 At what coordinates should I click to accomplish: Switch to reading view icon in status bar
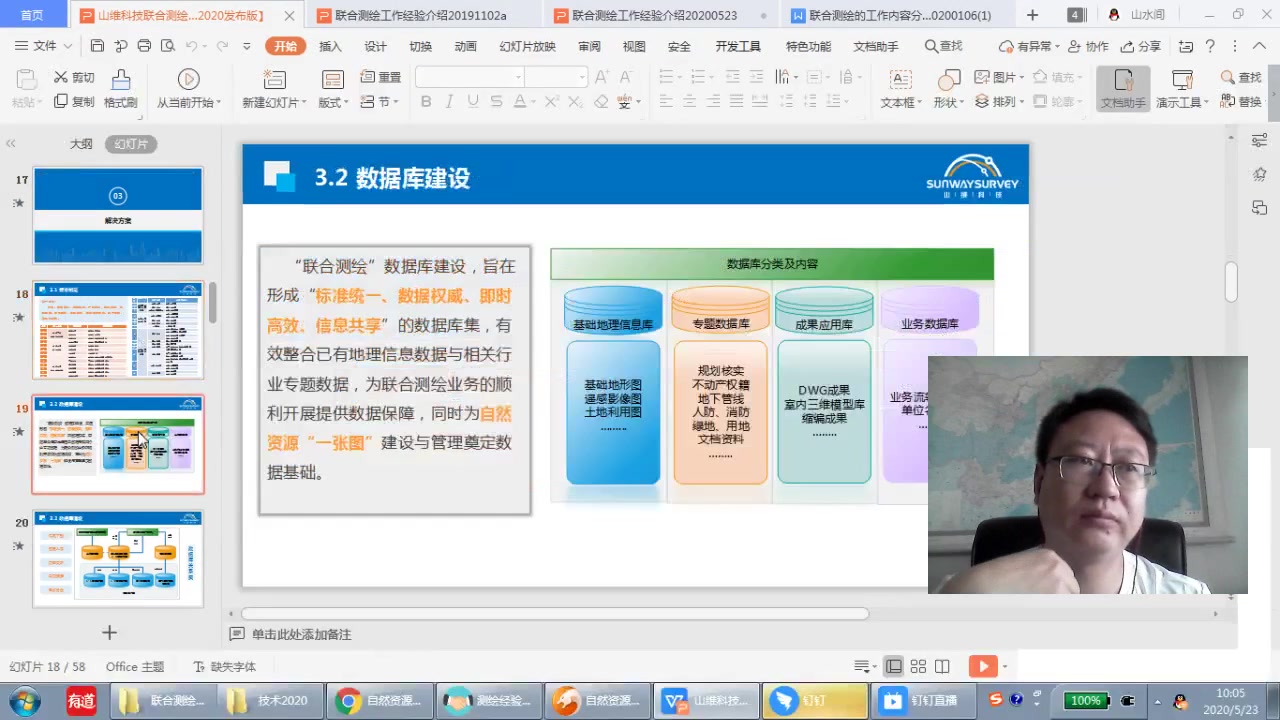[942, 666]
